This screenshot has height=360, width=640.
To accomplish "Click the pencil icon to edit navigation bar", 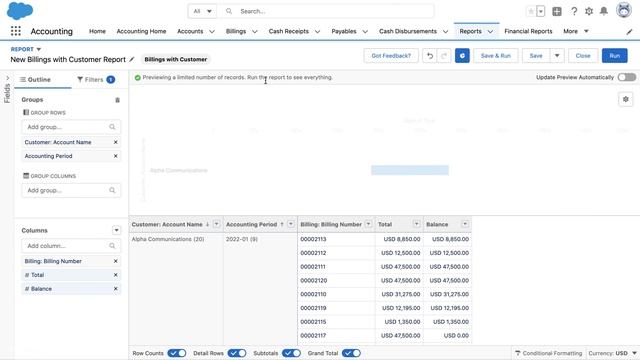I will 629,31.
